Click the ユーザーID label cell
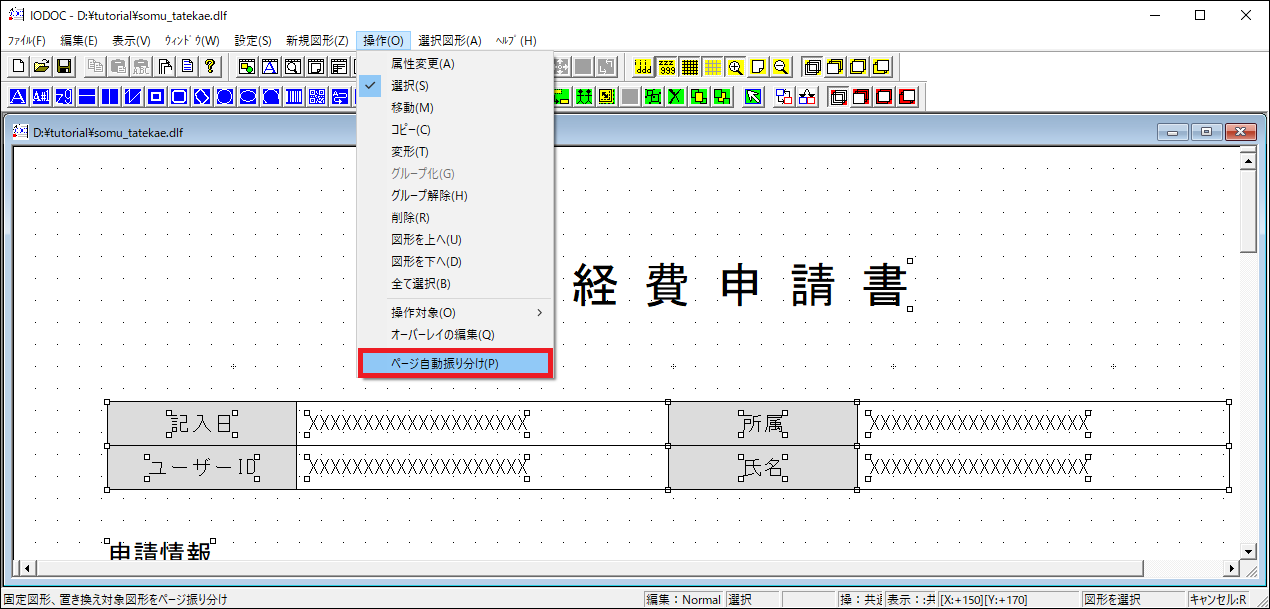The height and width of the screenshot is (609, 1270). [x=202, y=468]
